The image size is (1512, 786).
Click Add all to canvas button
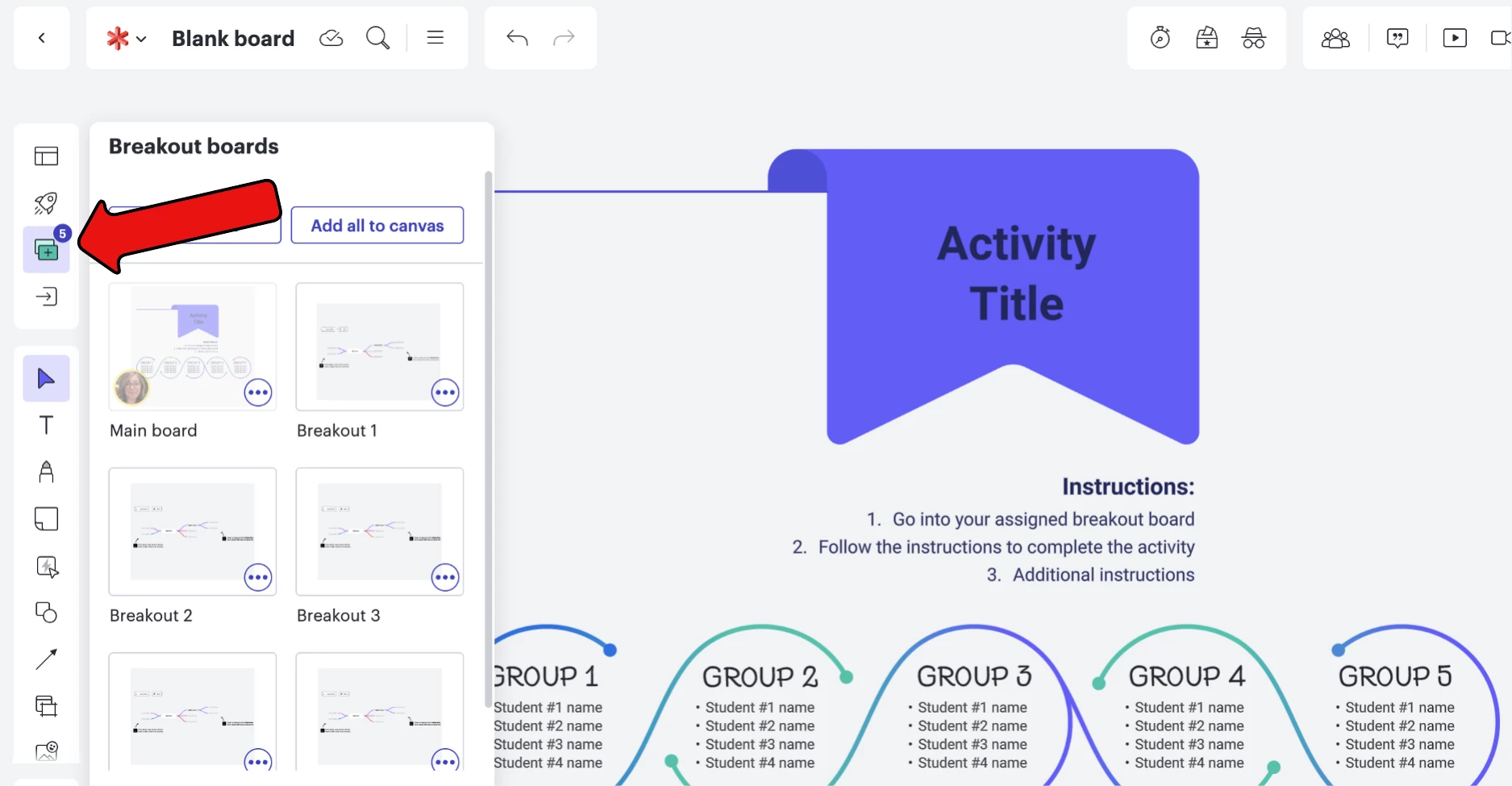click(377, 226)
